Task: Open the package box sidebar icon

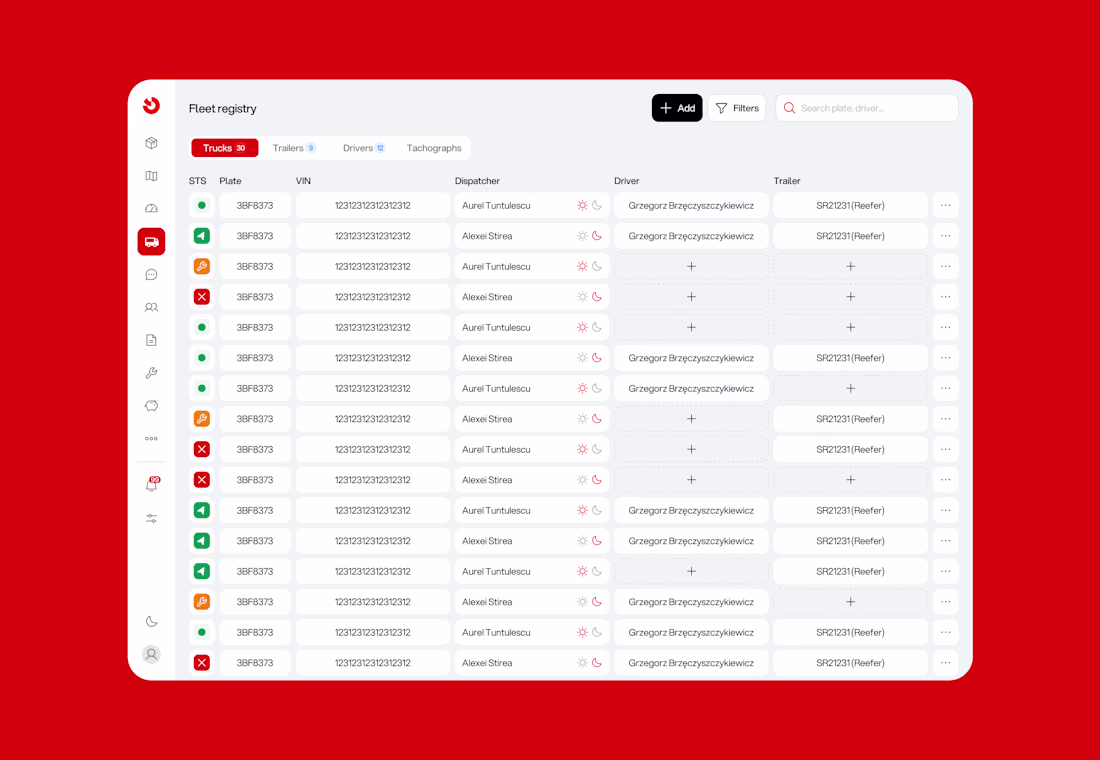Action: [152, 143]
